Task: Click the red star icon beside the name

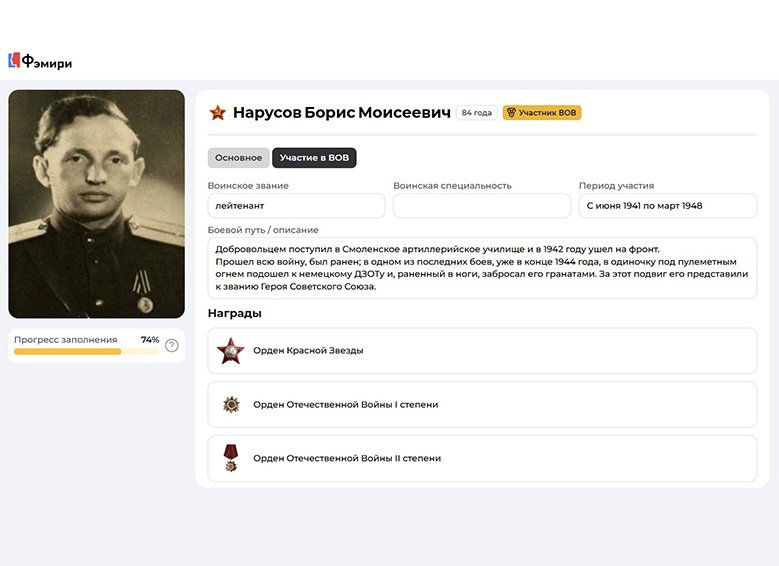Action: 218,113
